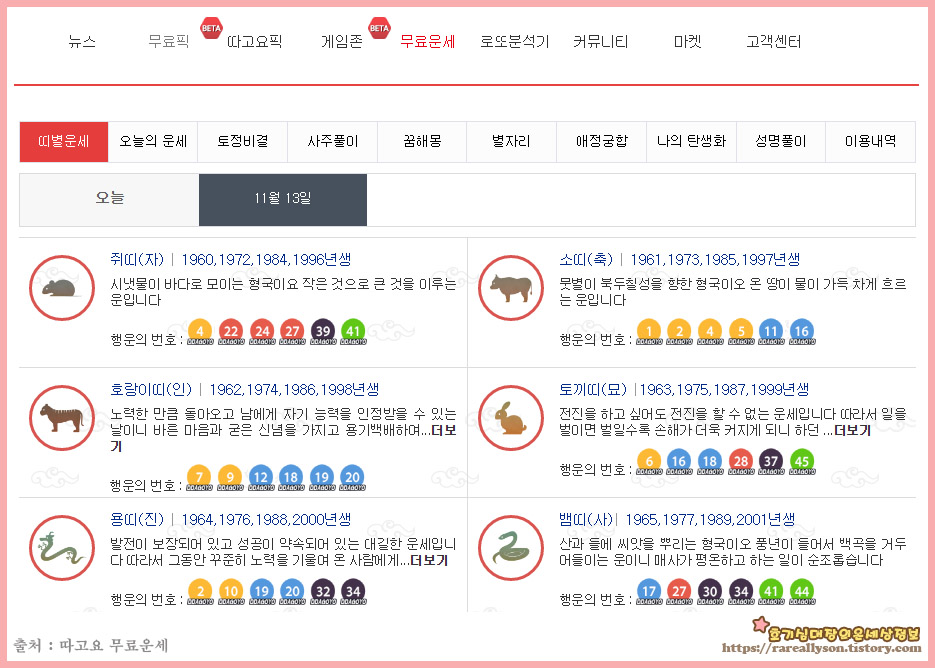This screenshot has width=935, height=668.
Task: Select rabbit lucky number ball 6
Action: (x=649, y=462)
